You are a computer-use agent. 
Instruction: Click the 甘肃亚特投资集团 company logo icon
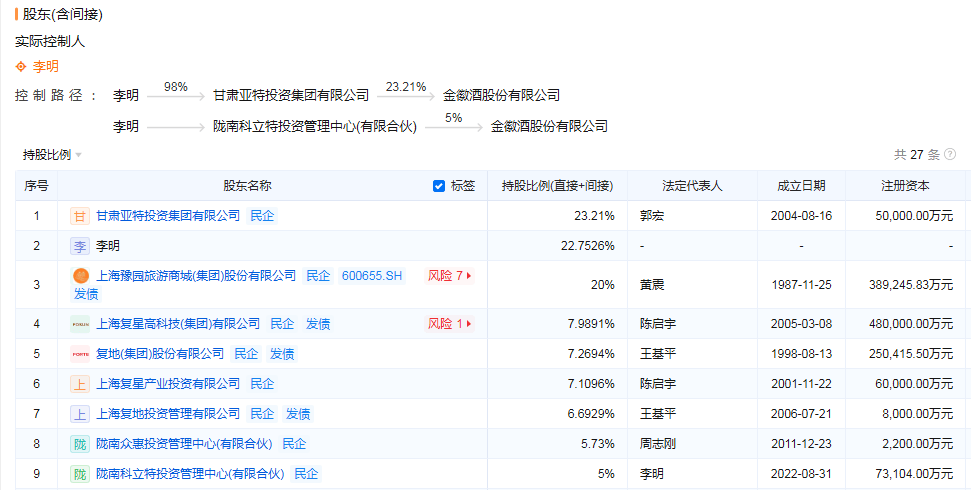click(80, 216)
